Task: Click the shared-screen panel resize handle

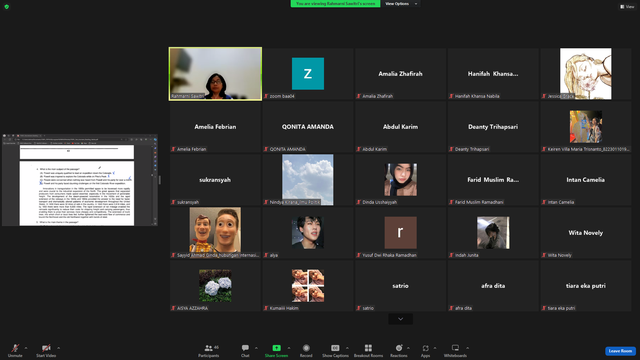Action: point(160,180)
